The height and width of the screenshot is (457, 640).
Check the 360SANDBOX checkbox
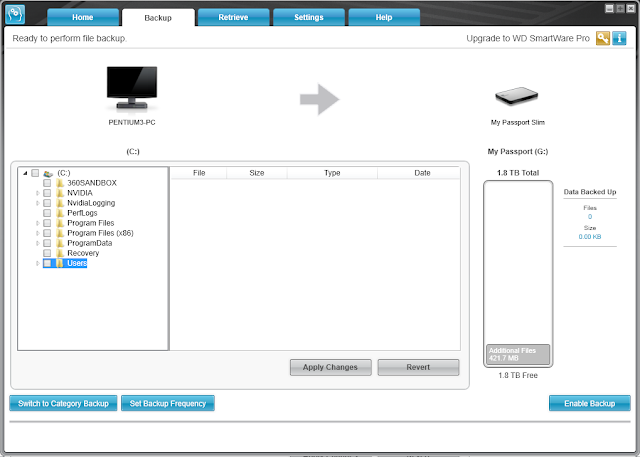tap(47, 183)
